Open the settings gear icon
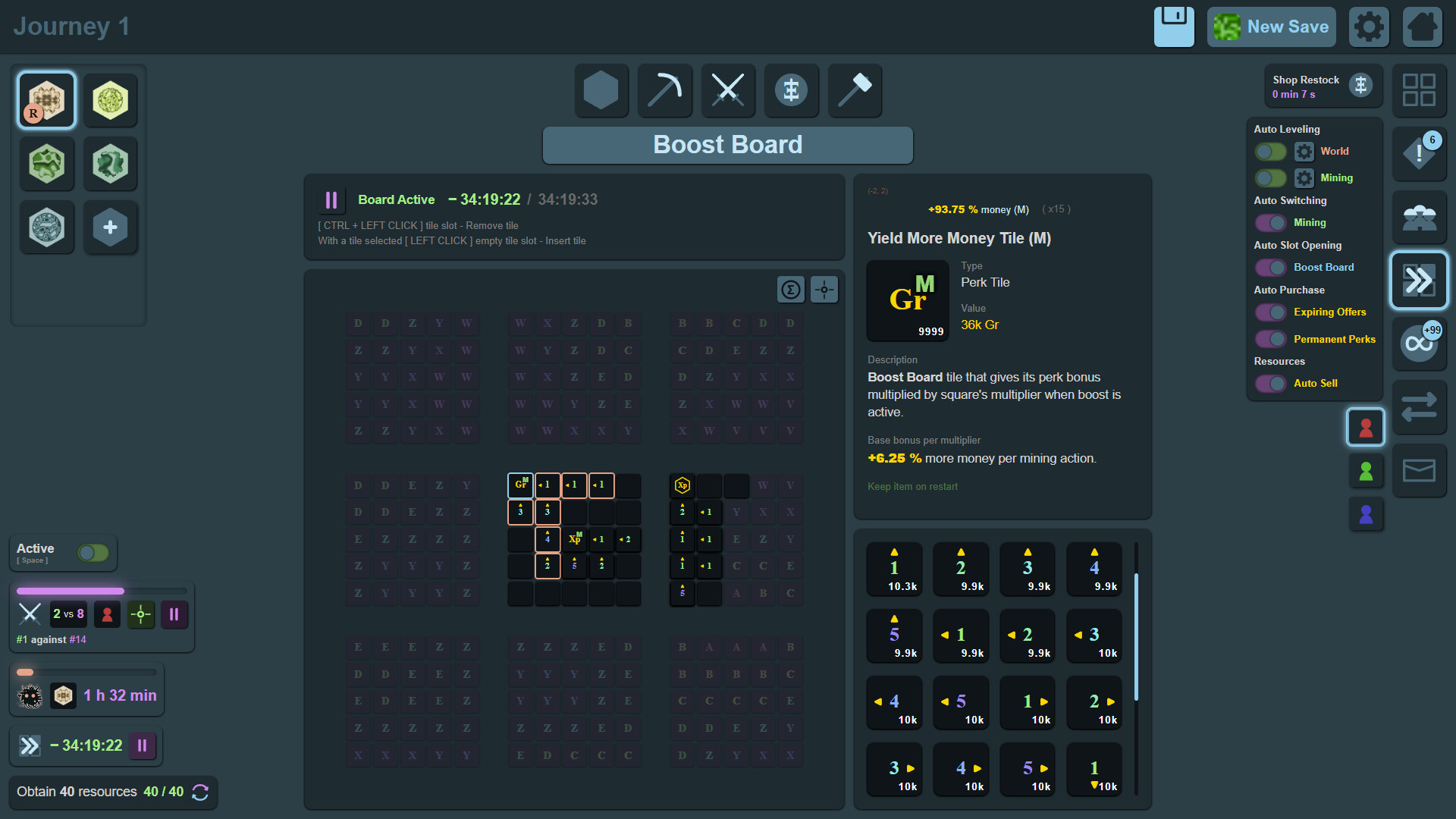The height and width of the screenshot is (819, 1456). coord(1369,27)
